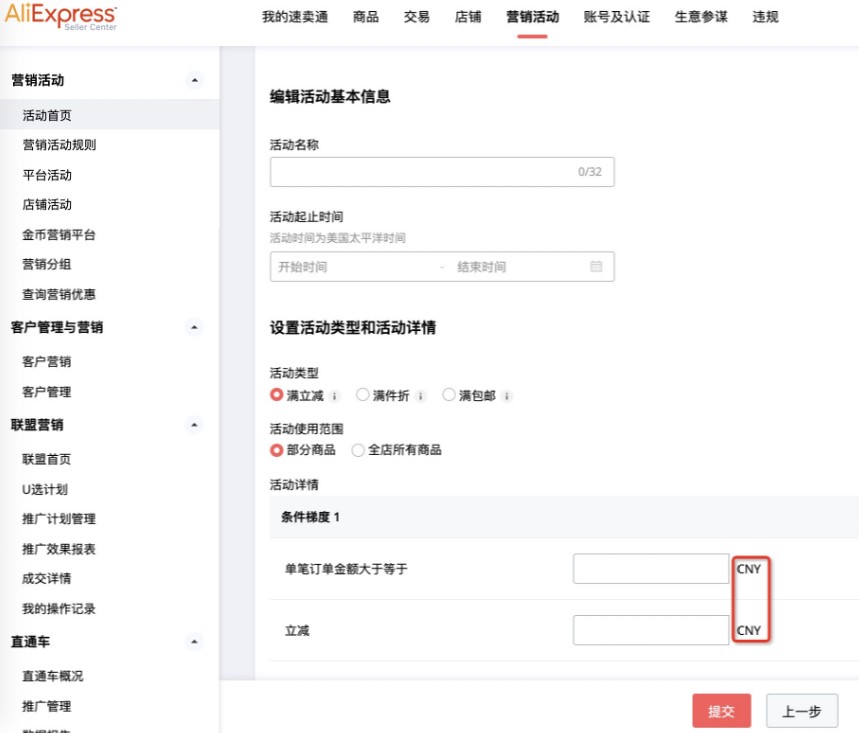Focus the 单笔订单金额大于等于 amount input
859x733 pixels.
[x=651, y=569]
